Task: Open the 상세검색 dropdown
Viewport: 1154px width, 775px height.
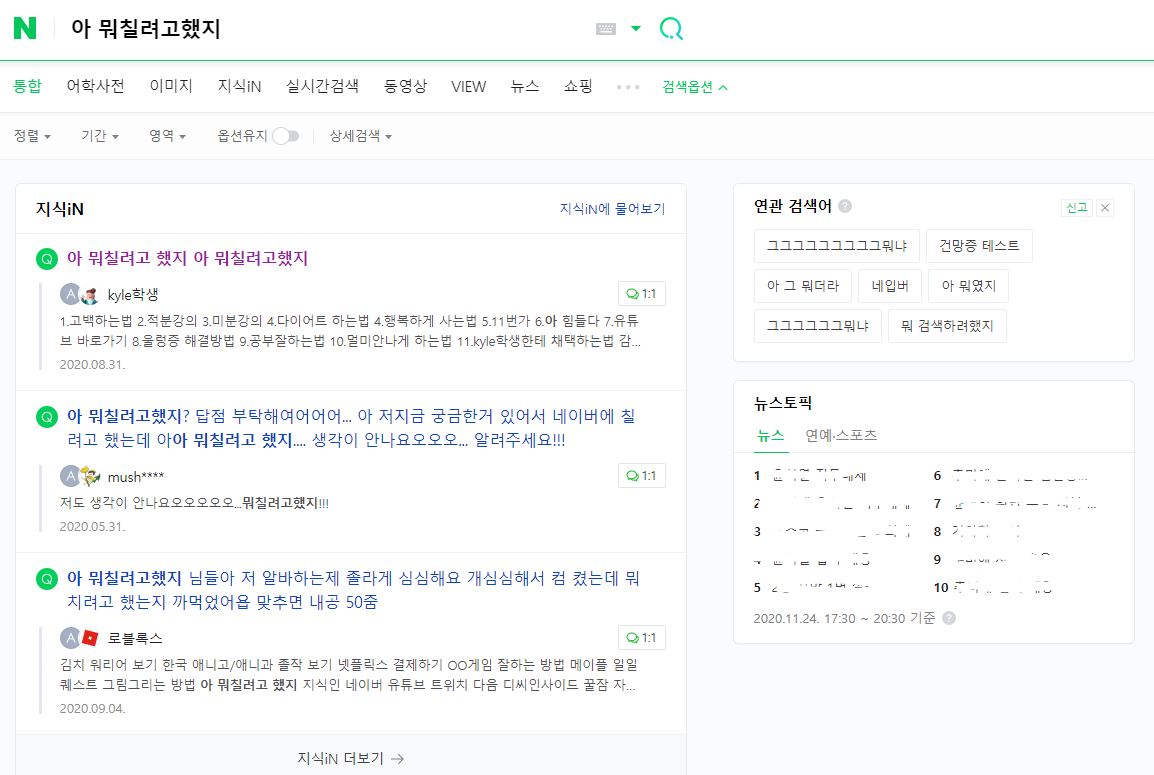Action: coord(360,135)
